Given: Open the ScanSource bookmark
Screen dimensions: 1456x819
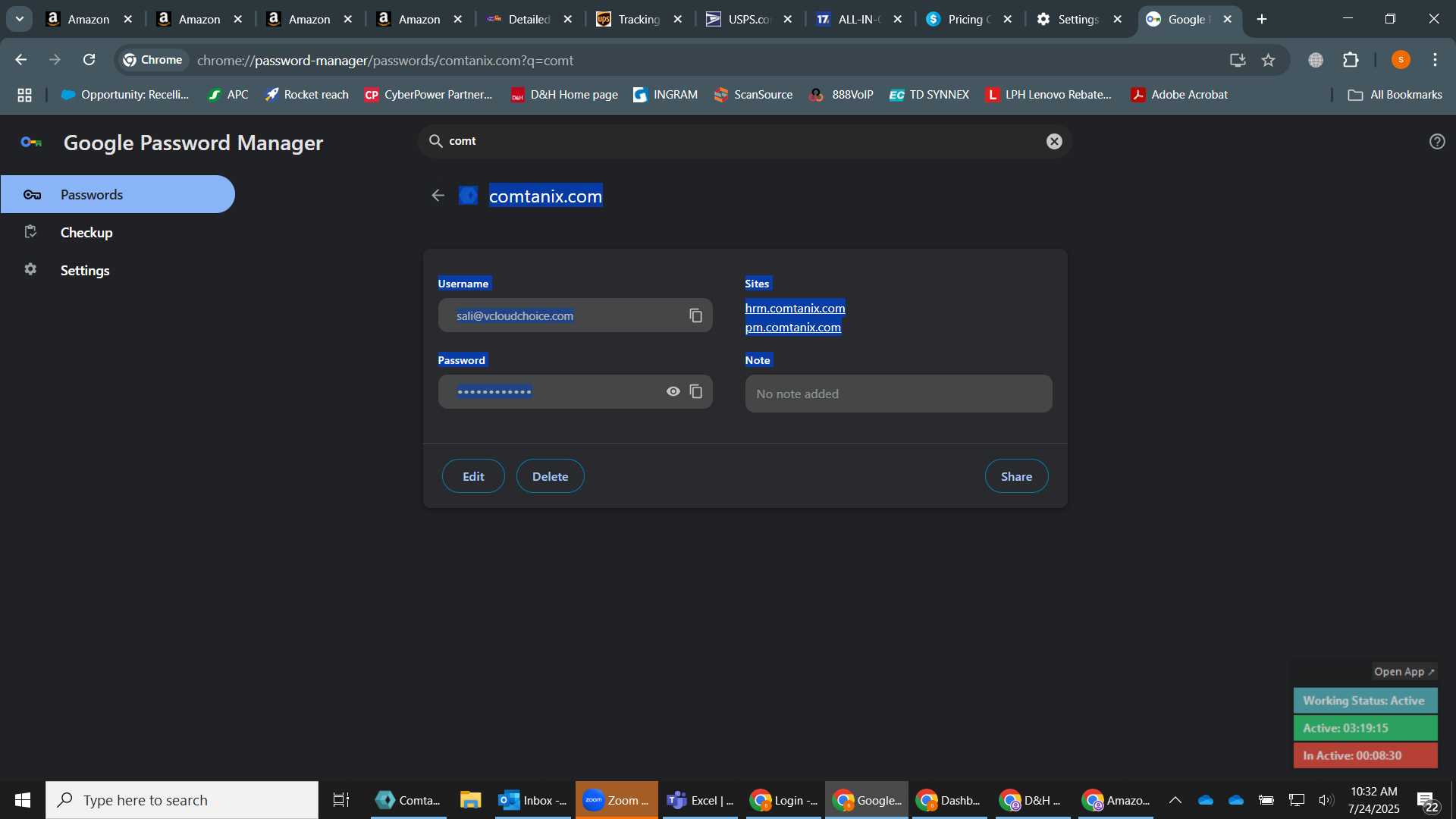Looking at the screenshot, I should 753,95.
